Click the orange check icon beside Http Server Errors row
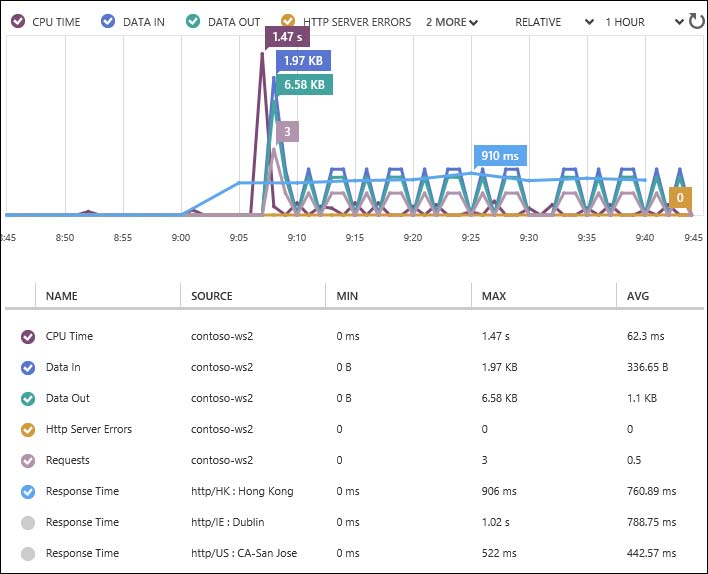Screen dimensions: 708x574 (x=27, y=430)
